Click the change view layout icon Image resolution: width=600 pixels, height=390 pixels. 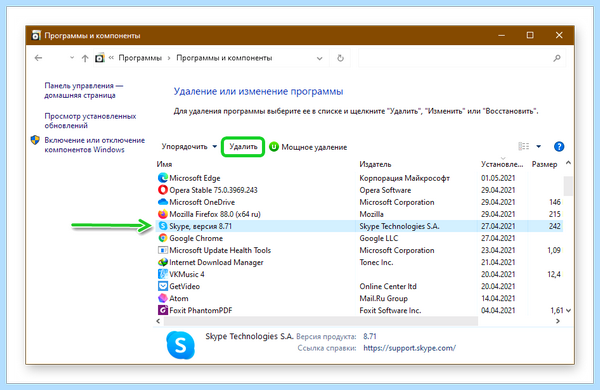click(x=523, y=146)
